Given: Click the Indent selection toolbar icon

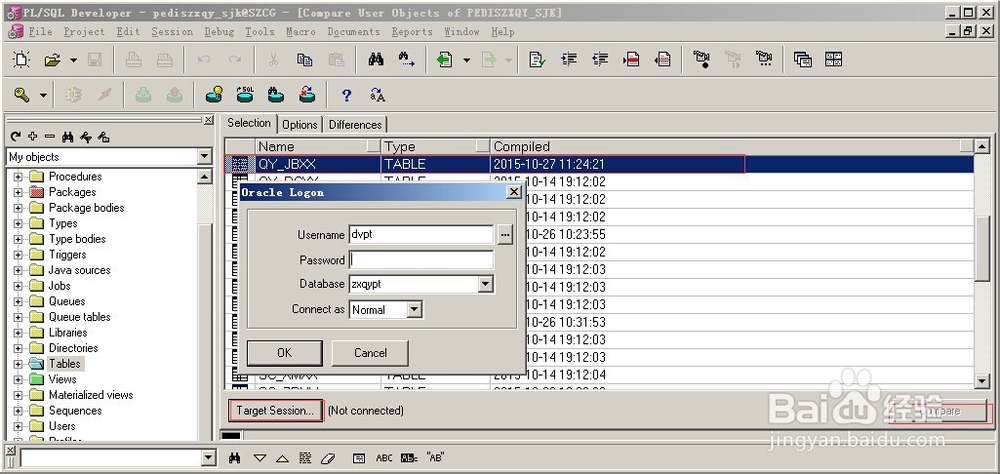Looking at the screenshot, I should [x=568, y=60].
